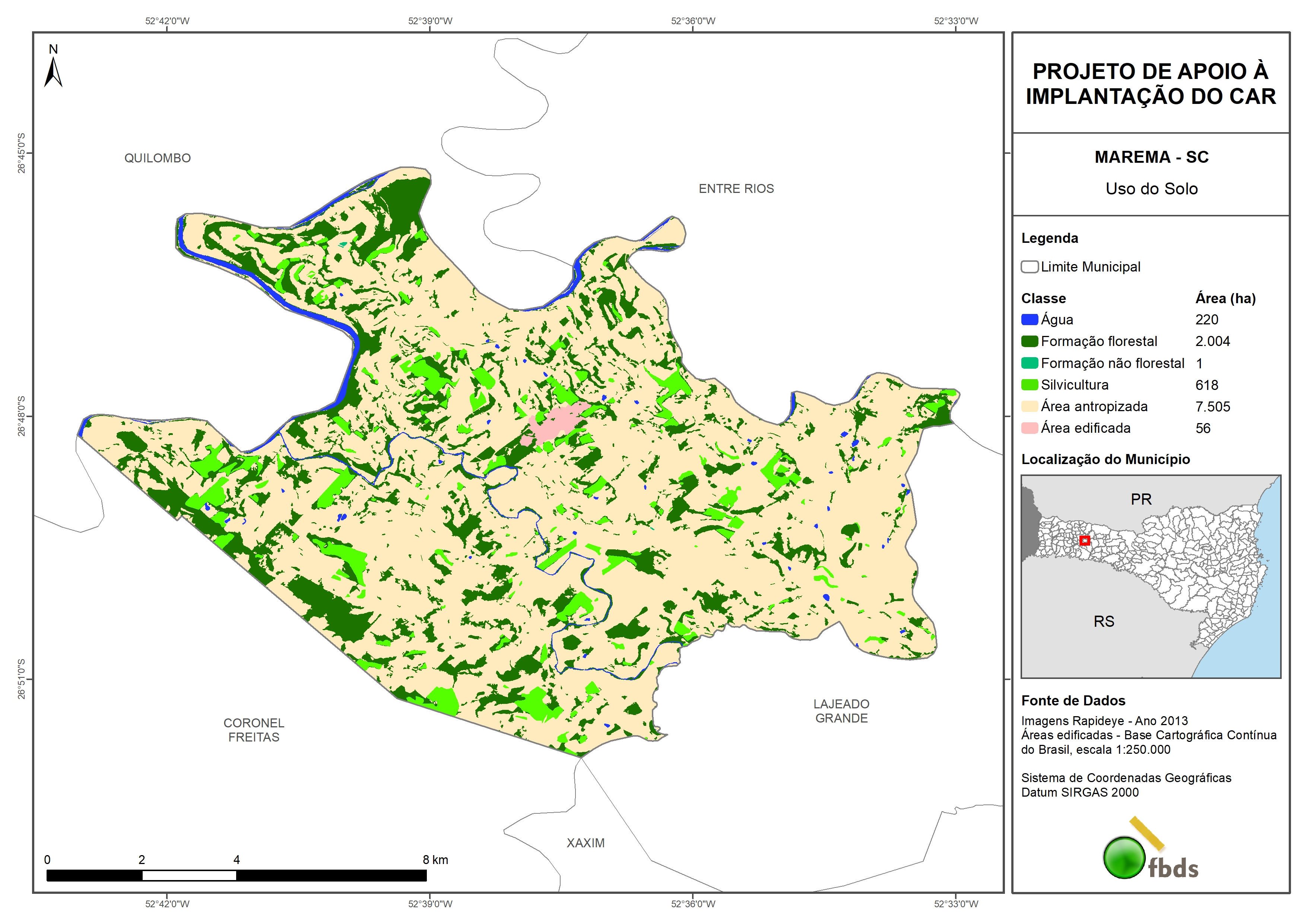Click the ENTRE RIOS municipality label
Screen dimensions: 1307x924
[736, 188]
